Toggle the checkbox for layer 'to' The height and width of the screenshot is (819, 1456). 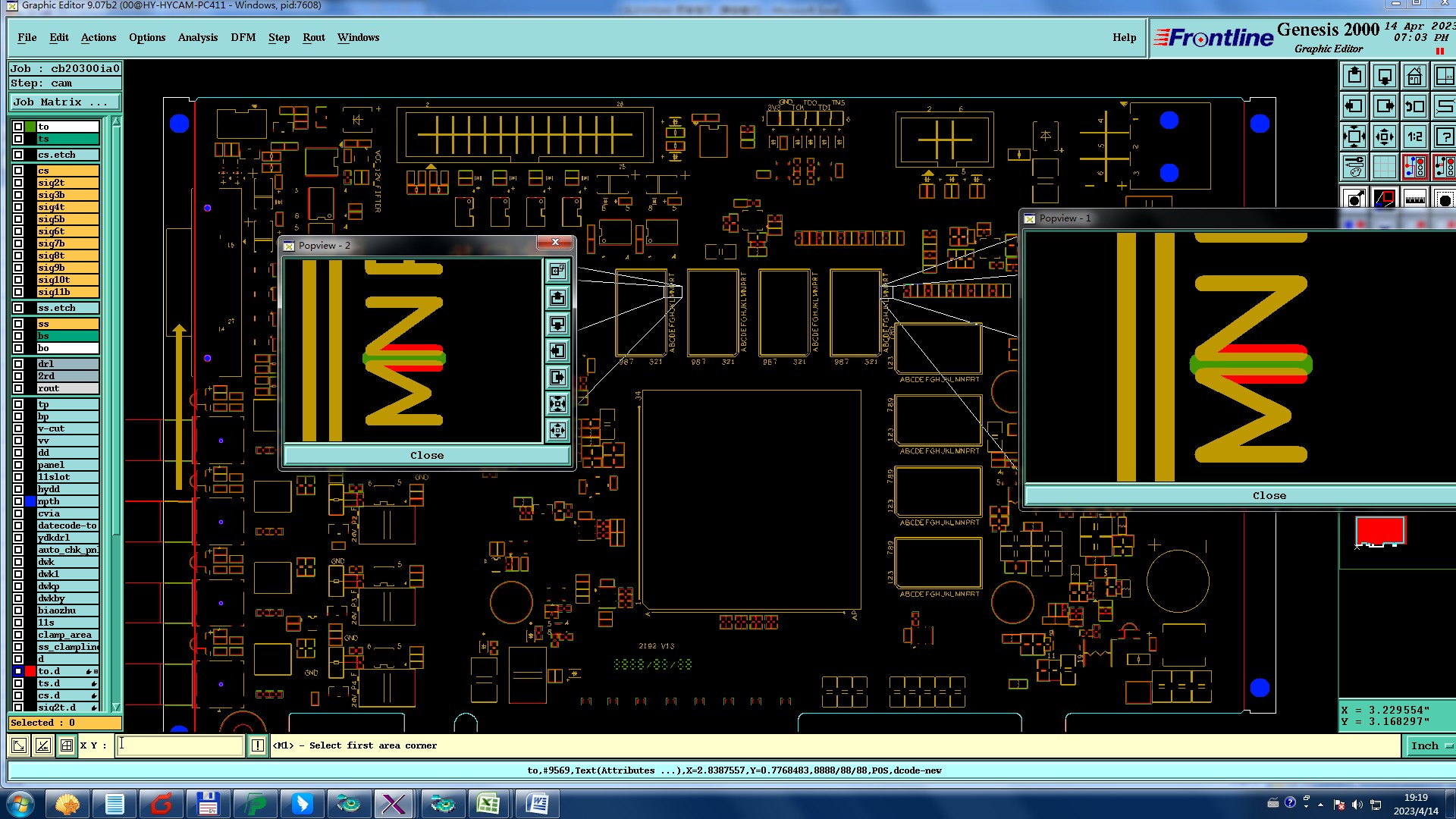click(18, 127)
